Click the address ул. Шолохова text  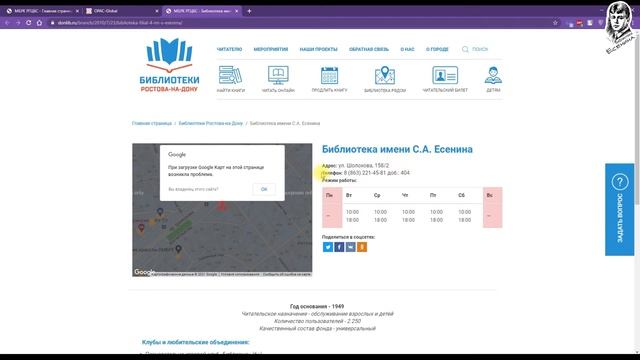363,166
